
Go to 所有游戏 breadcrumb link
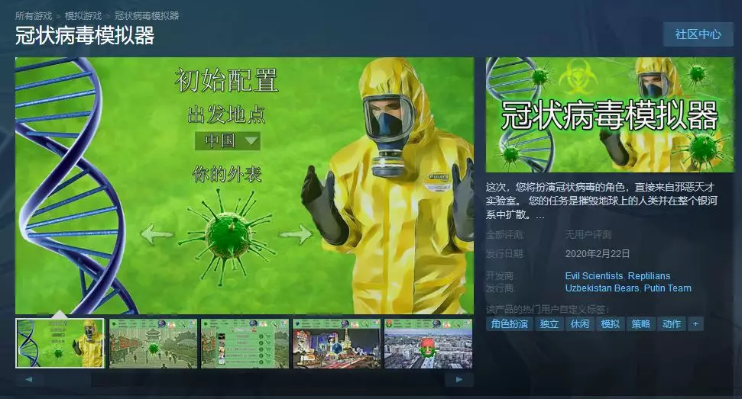tap(33, 16)
